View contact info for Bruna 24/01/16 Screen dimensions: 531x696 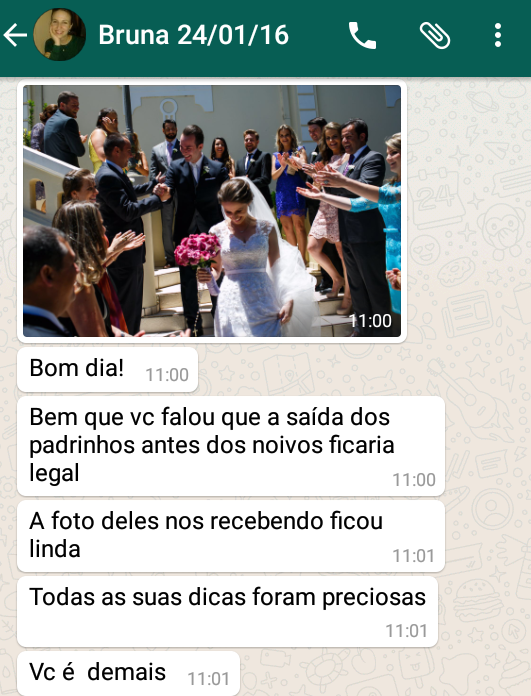pyautogui.click(x=194, y=35)
